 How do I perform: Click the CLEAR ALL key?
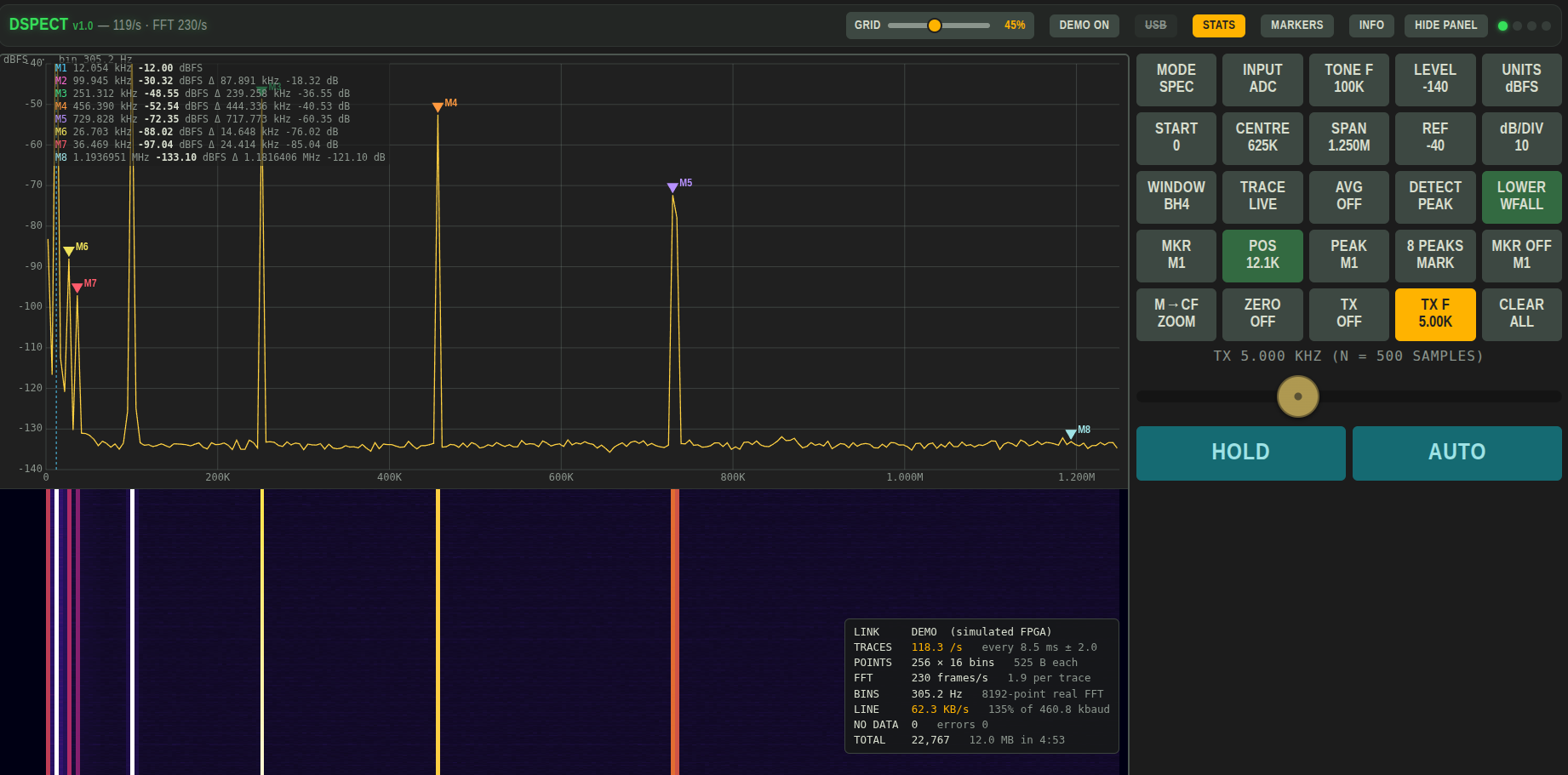(x=1521, y=314)
